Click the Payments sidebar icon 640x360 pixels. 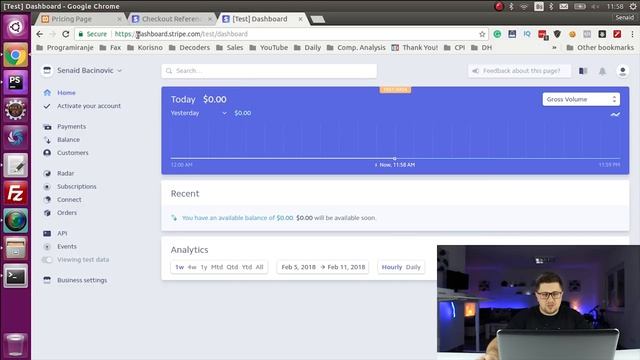(47, 127)
